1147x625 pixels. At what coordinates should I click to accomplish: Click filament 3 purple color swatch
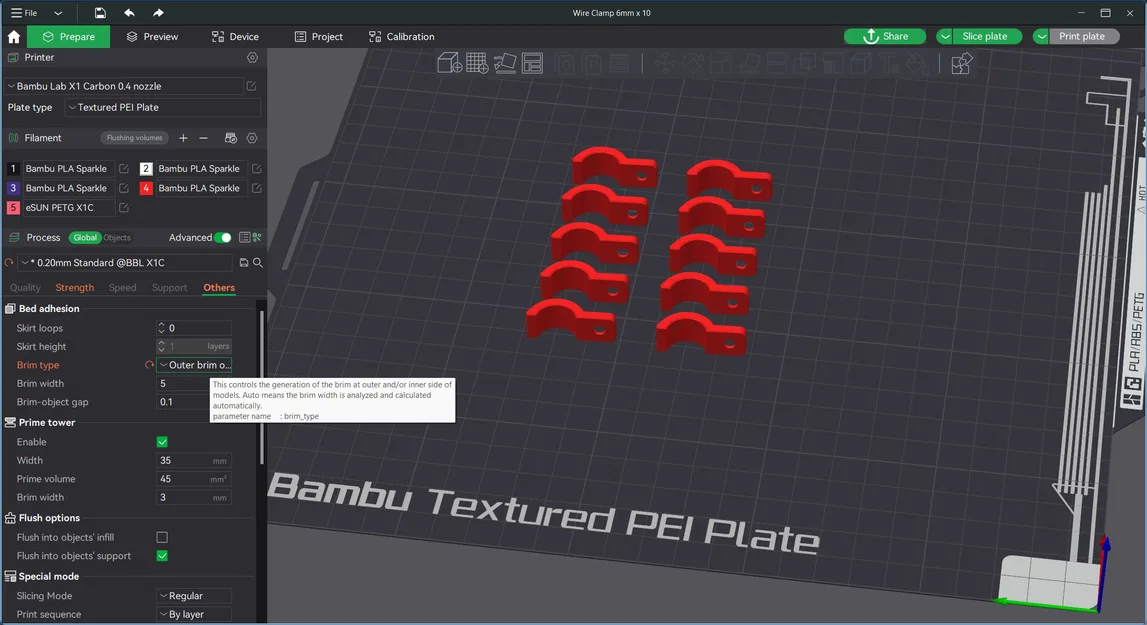click(x=12, y=188)
